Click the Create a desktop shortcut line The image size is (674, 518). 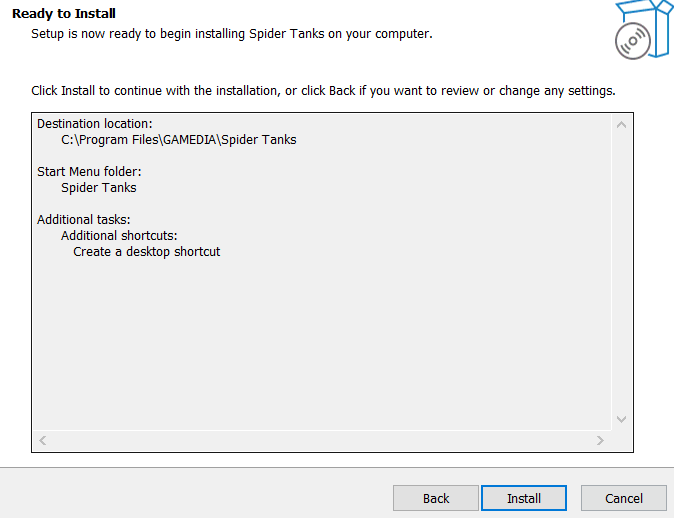click(x=147, y=251)
